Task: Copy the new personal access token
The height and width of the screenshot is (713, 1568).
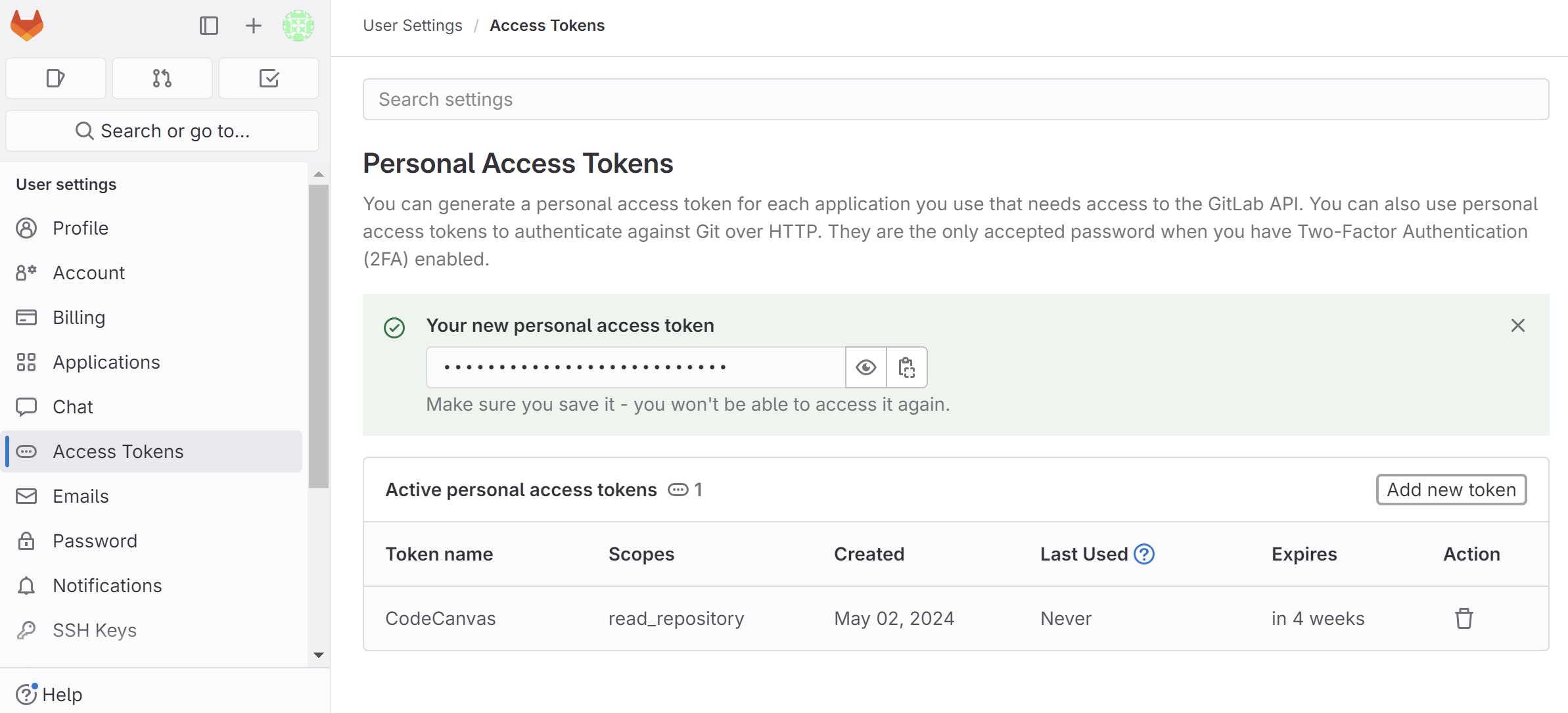Action: 906,367
